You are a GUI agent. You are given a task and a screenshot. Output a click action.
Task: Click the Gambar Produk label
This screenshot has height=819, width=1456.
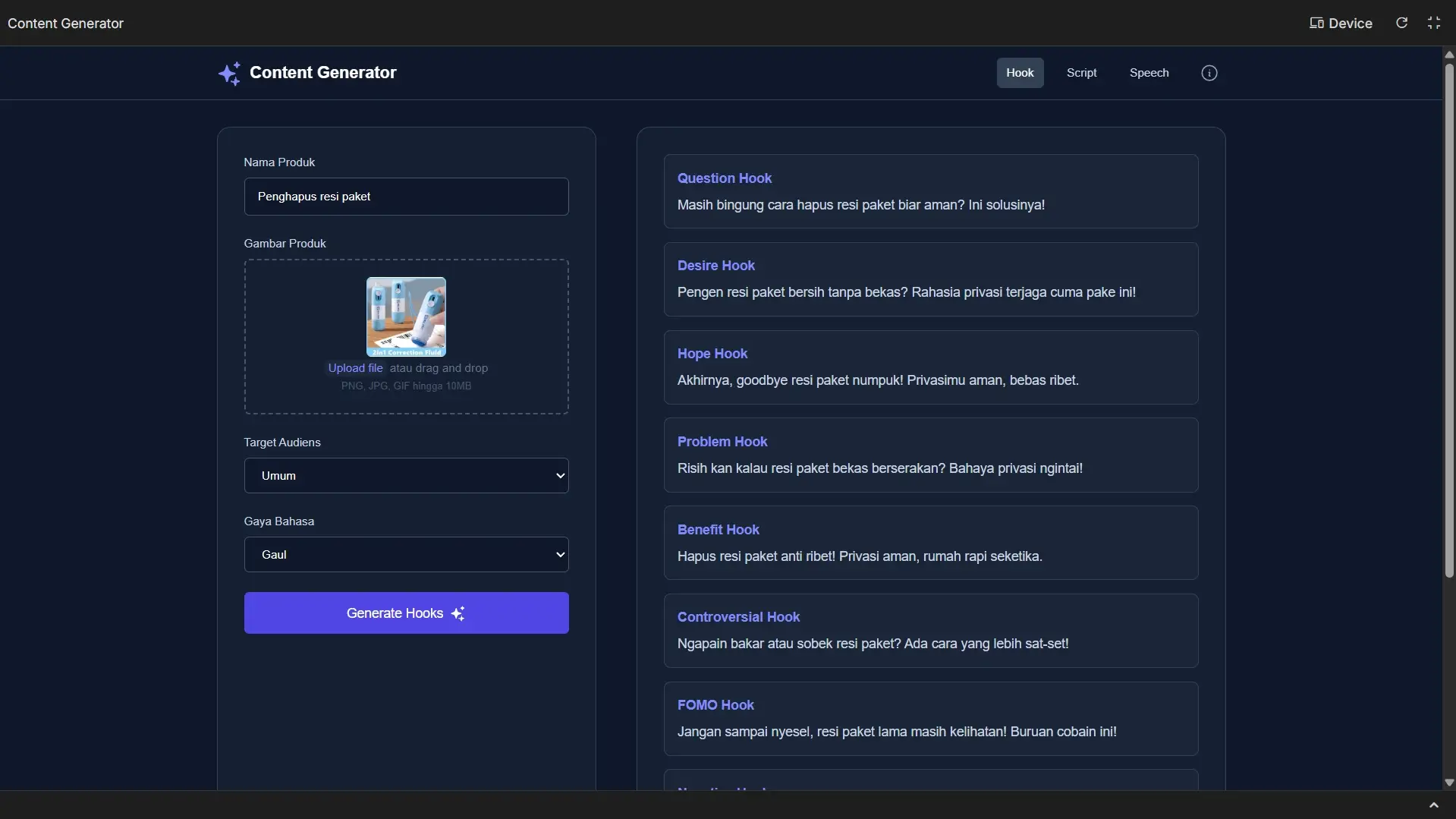pyautogui.click(x=285, y=244)
